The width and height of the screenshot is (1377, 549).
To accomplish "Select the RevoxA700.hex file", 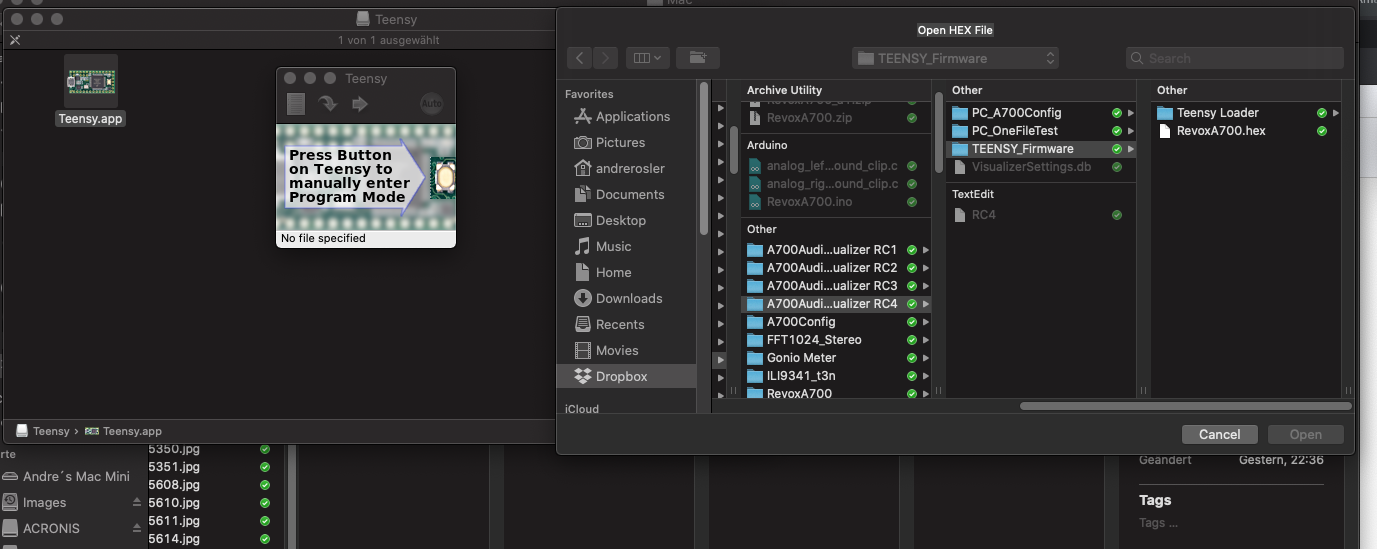I will [x=1245, y=130].
